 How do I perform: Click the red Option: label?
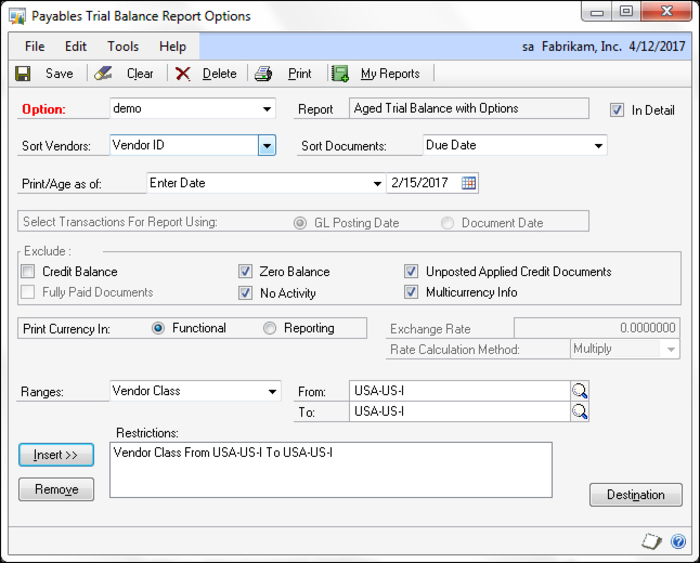click(44, 109)
